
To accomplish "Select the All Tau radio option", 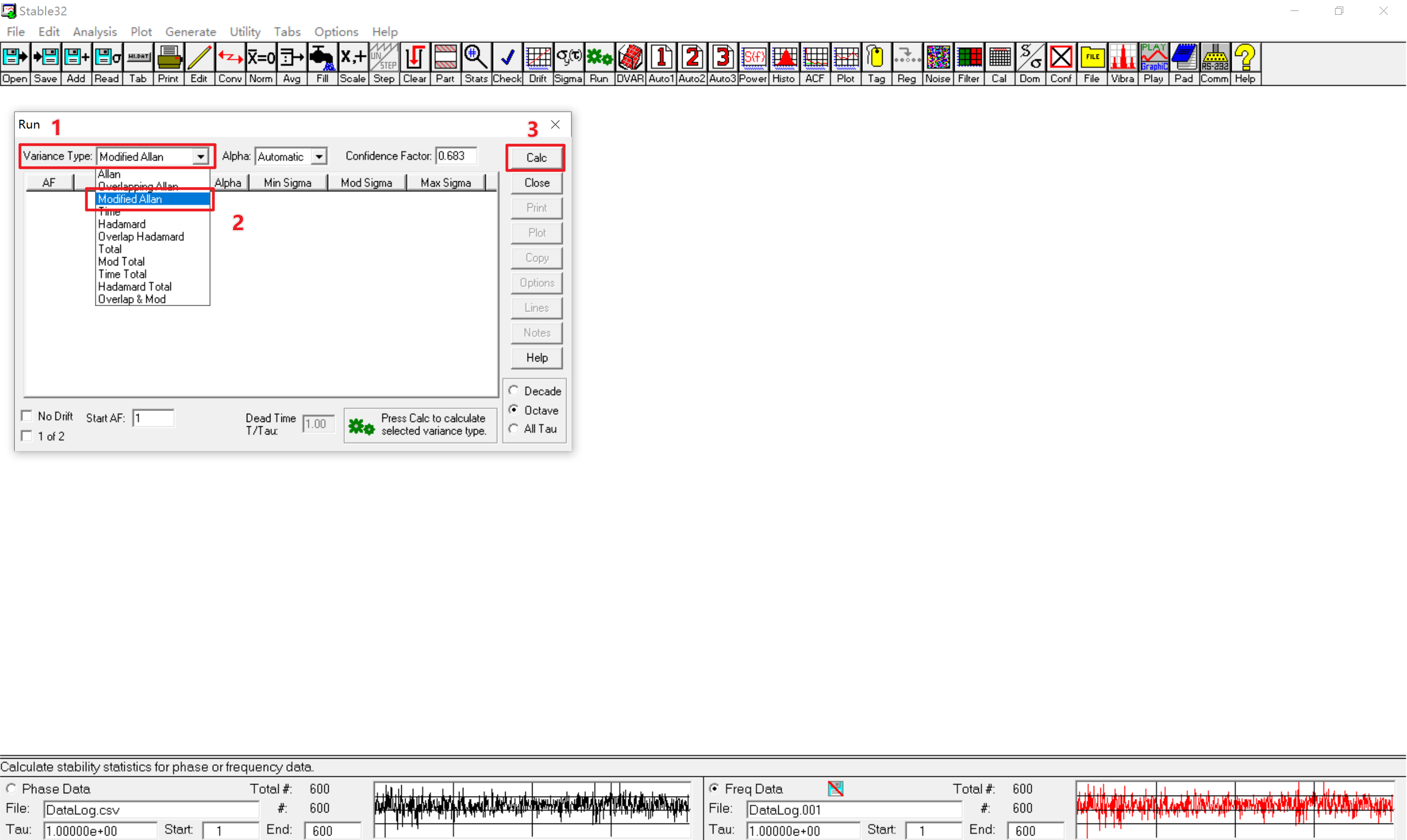I will click(x=513, y=429).
